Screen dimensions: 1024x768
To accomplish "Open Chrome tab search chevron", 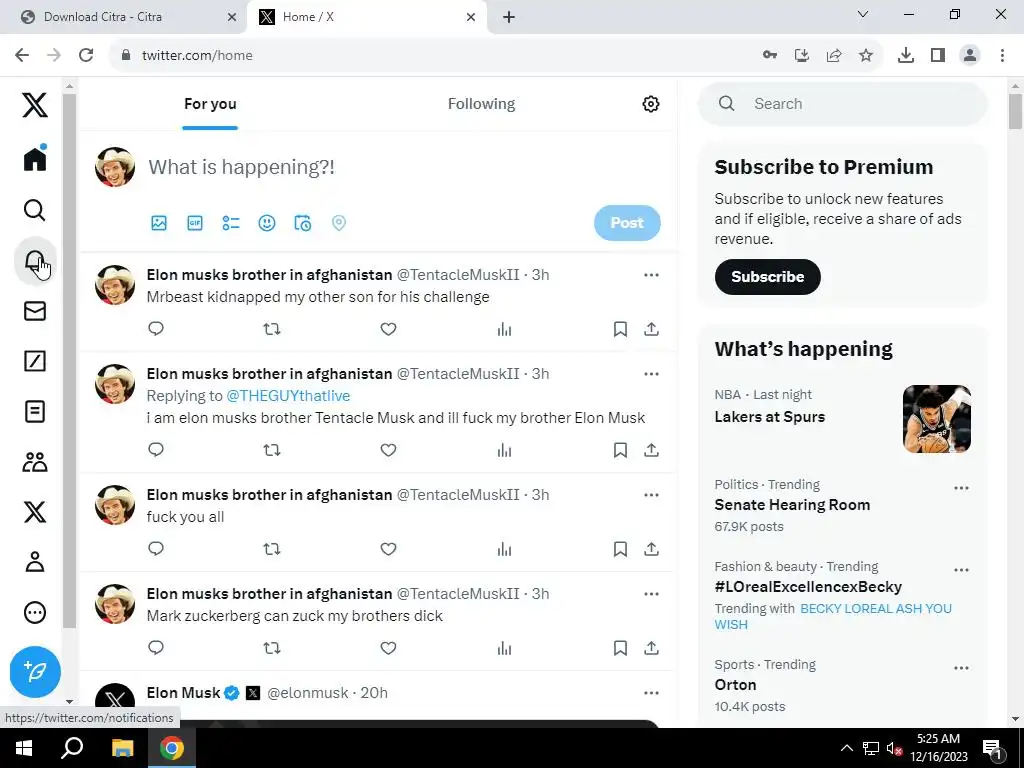I will click(863, 14).
